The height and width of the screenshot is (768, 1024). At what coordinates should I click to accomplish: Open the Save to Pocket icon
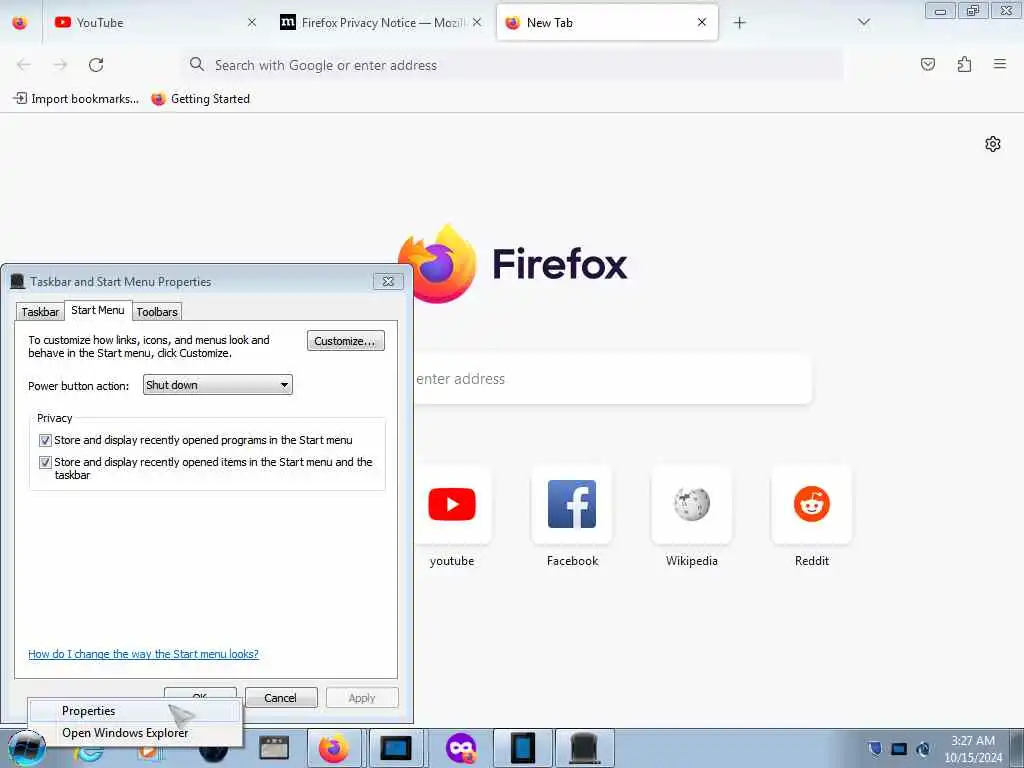[927, 64]
